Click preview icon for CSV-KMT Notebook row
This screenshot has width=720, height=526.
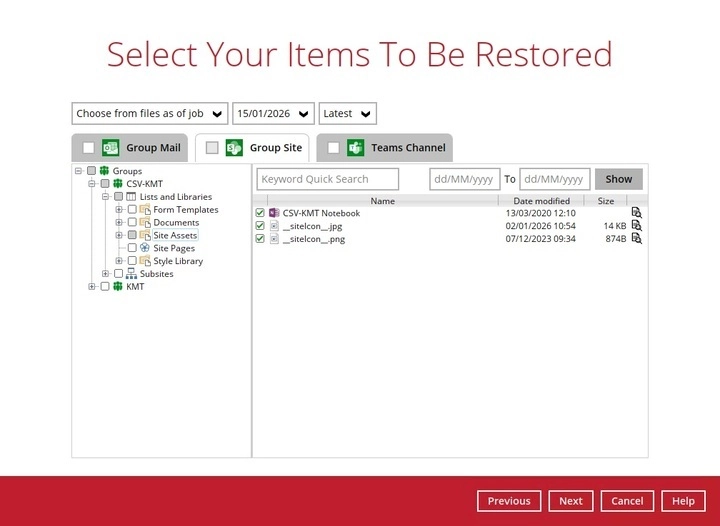coord(636,213)
